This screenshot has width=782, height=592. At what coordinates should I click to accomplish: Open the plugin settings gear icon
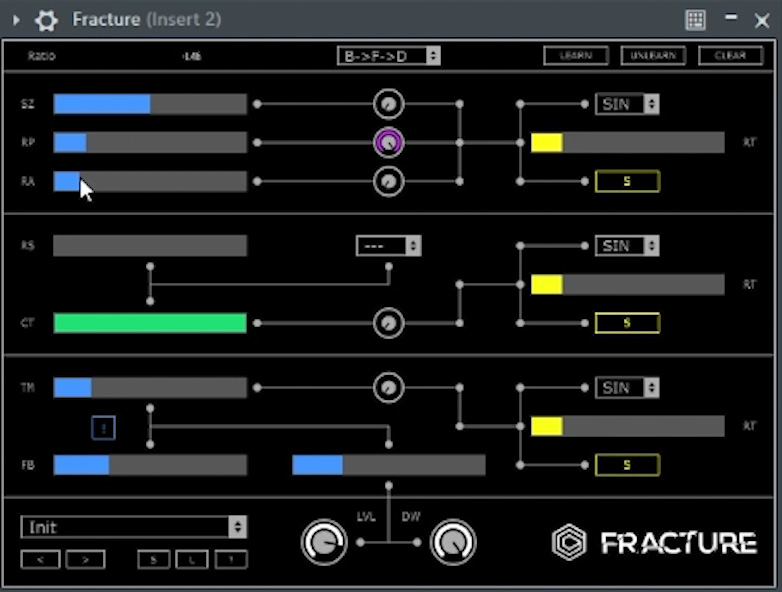(x=46, y=20)
